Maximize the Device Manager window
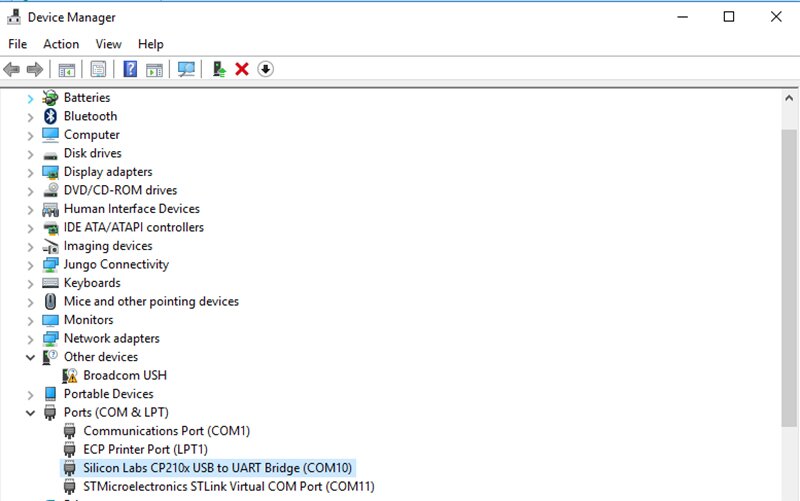800x501 pixels. [x=729, y=17]
